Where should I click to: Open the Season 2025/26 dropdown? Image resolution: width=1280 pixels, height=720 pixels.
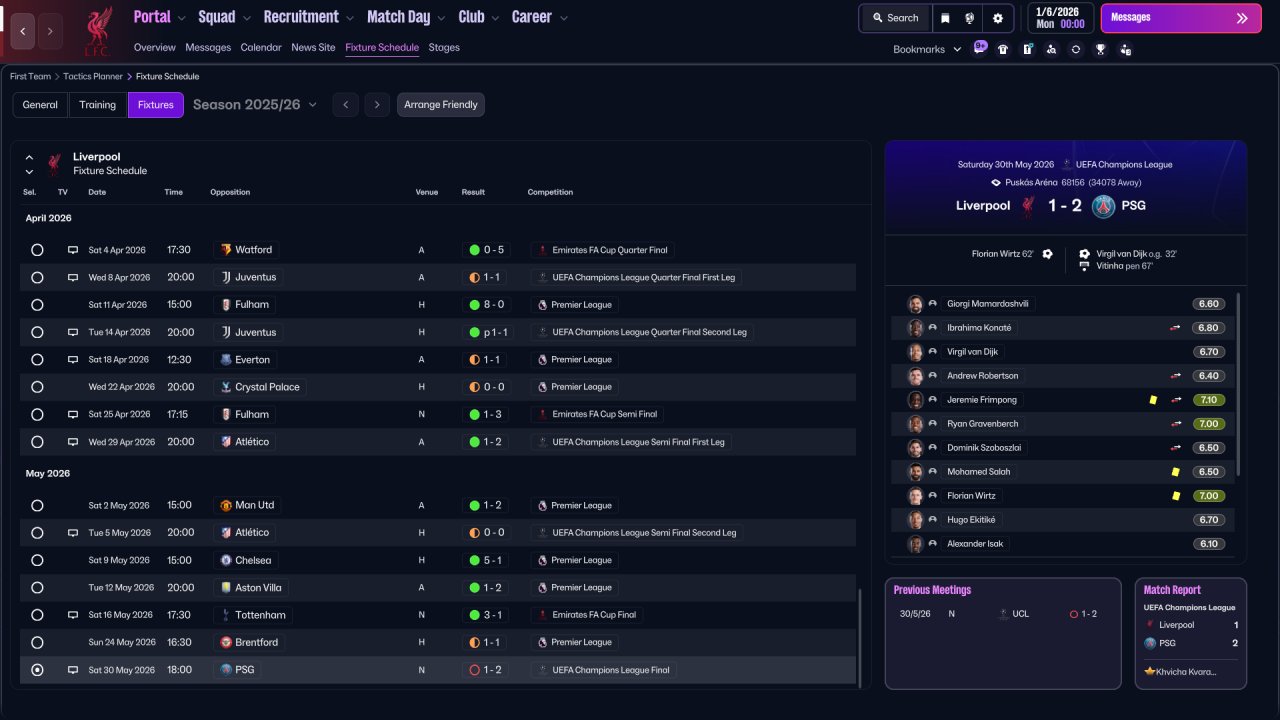pos(255,105)
